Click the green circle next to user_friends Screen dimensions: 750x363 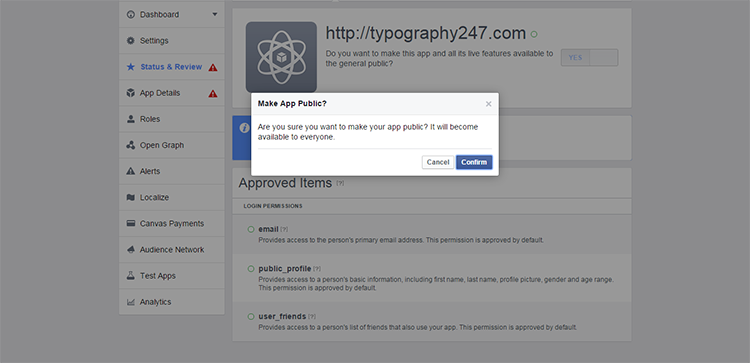point(251,317)
